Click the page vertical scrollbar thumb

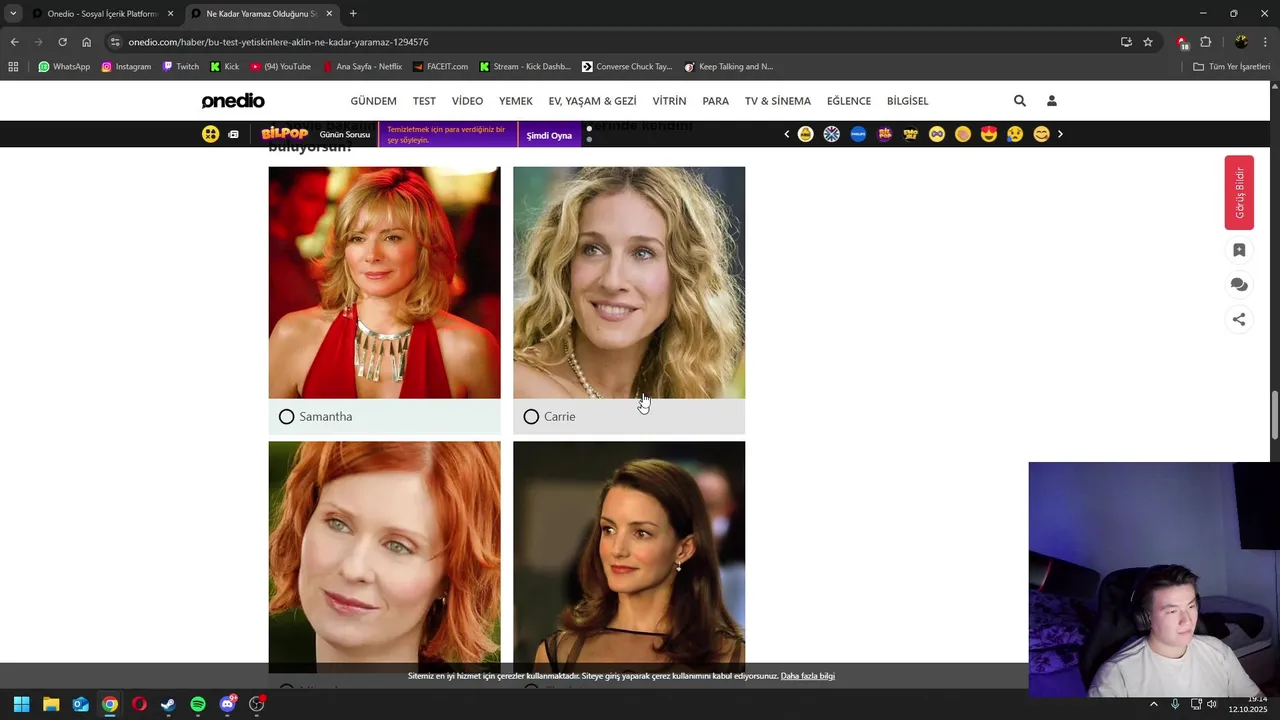[x=1274, y=414]
